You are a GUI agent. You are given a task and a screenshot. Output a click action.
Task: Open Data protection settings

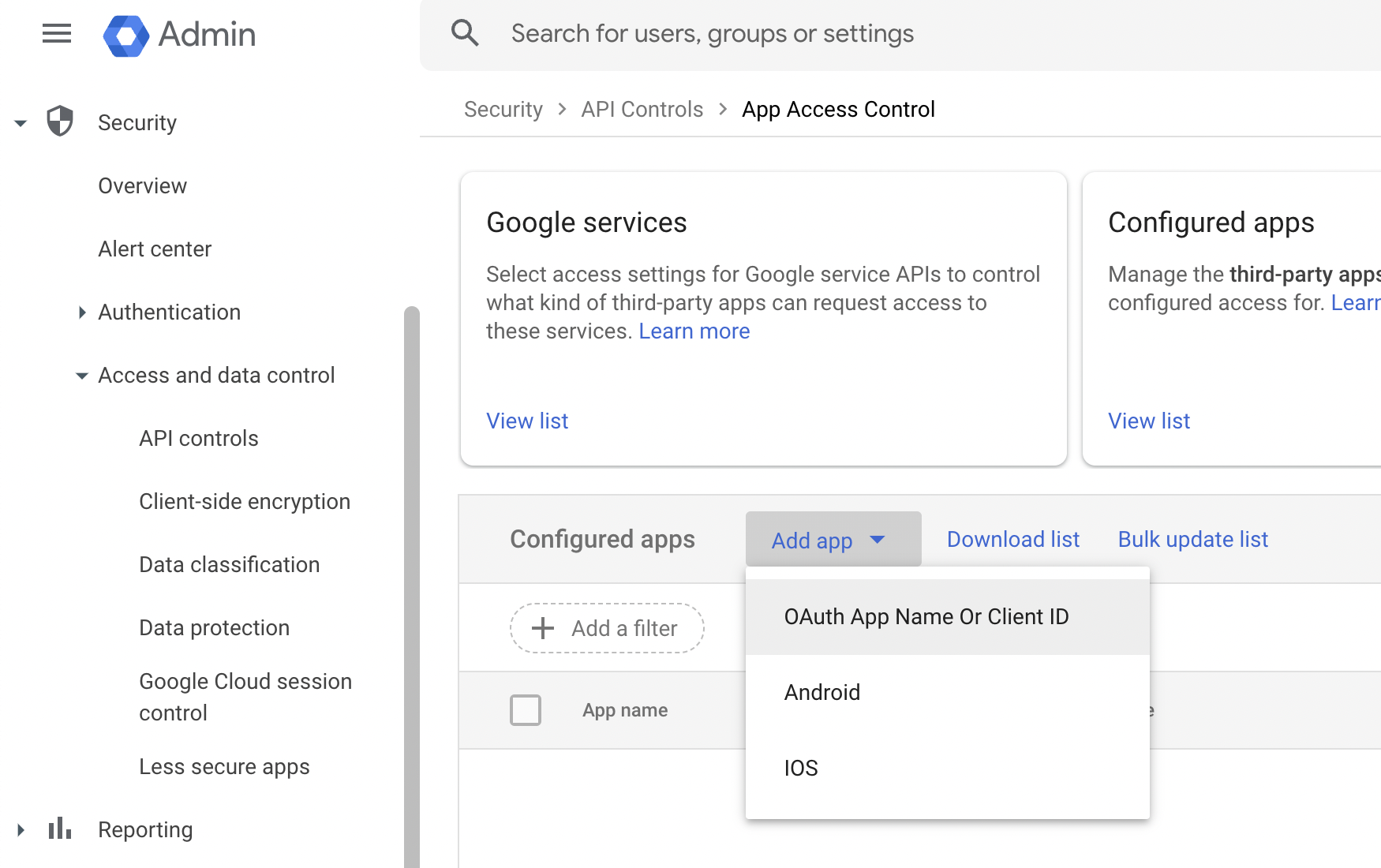point(215,628)
